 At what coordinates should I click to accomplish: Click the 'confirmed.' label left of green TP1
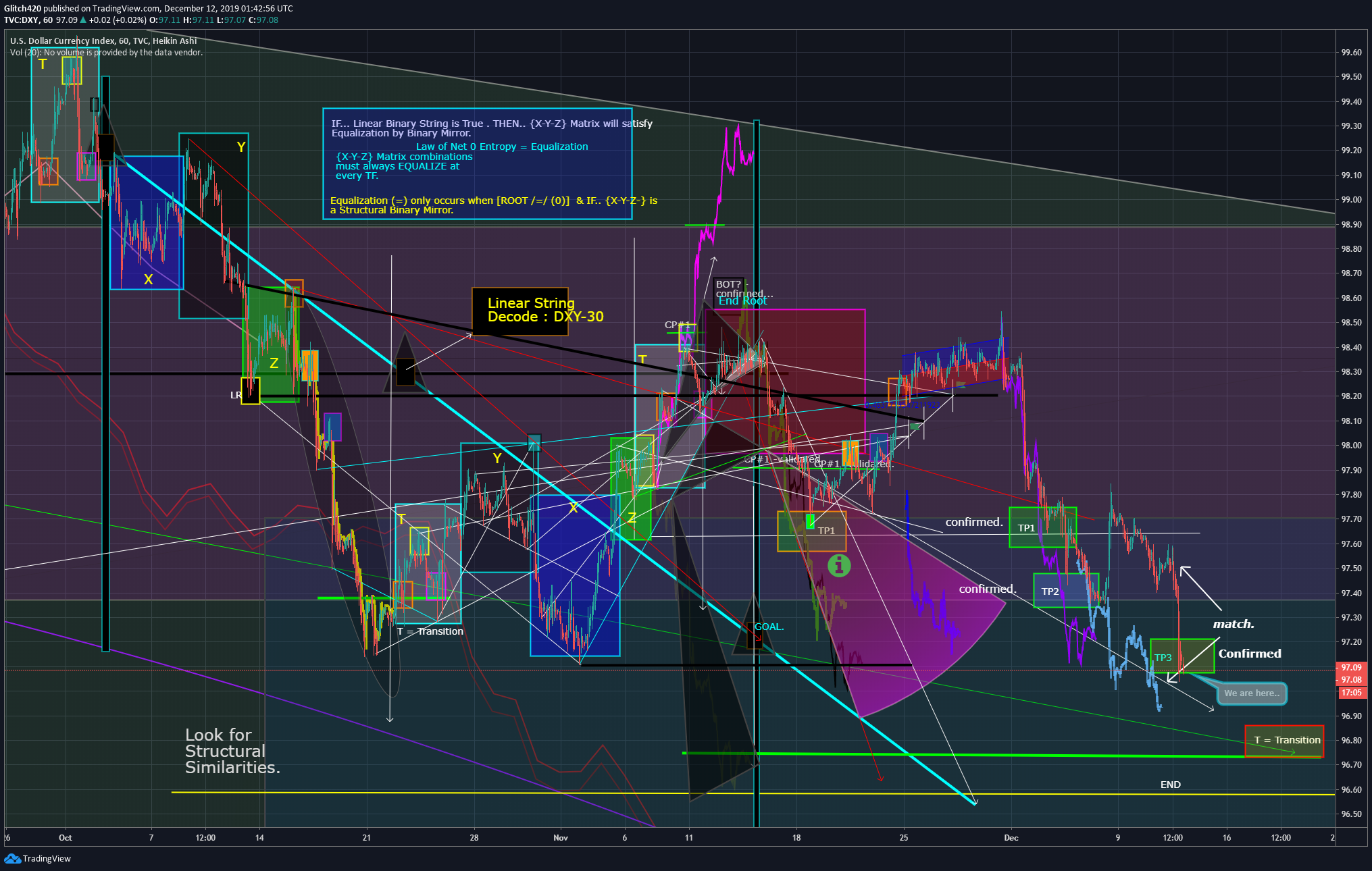coord(973,522)
